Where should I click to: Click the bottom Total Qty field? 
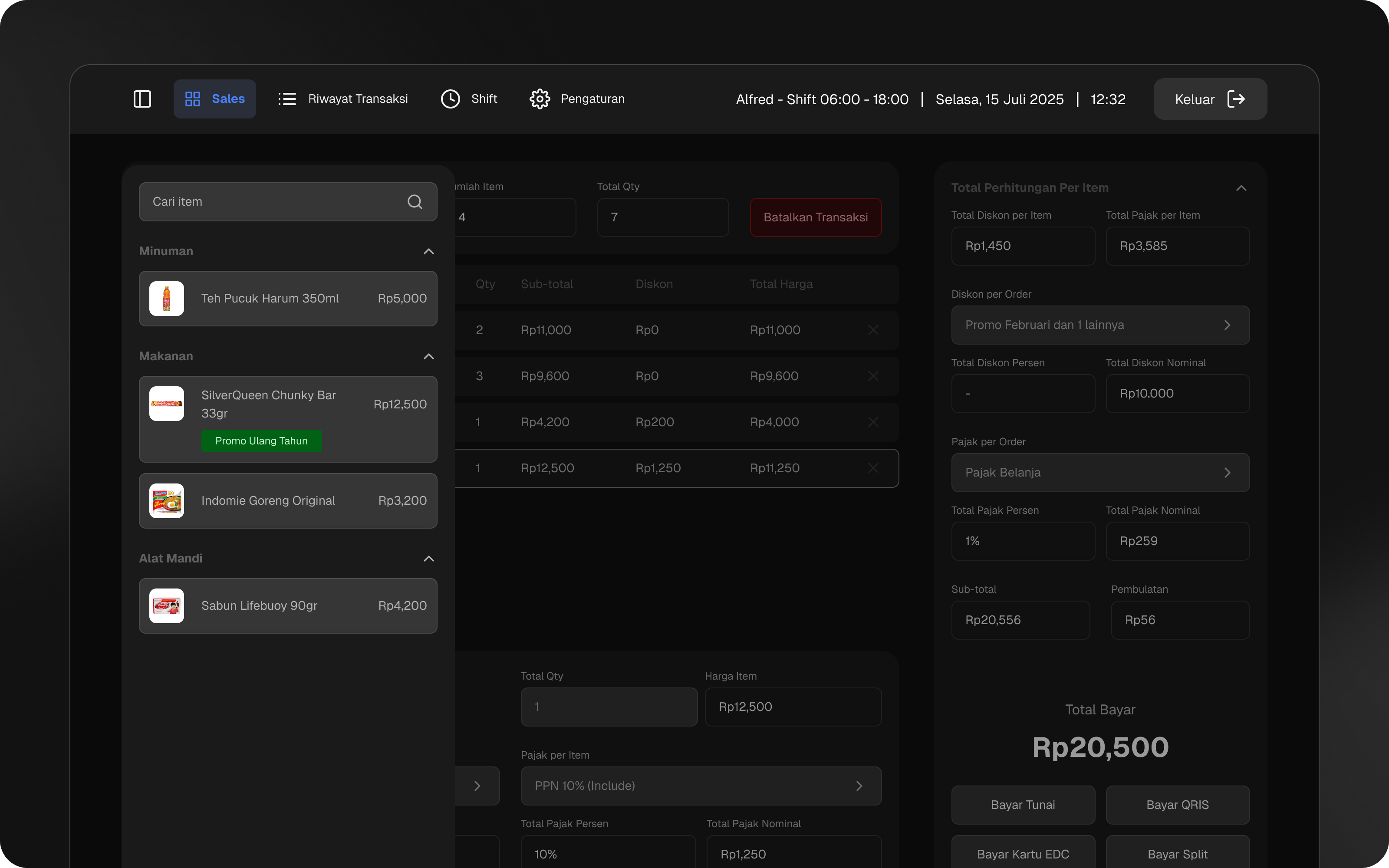point(609,707)
